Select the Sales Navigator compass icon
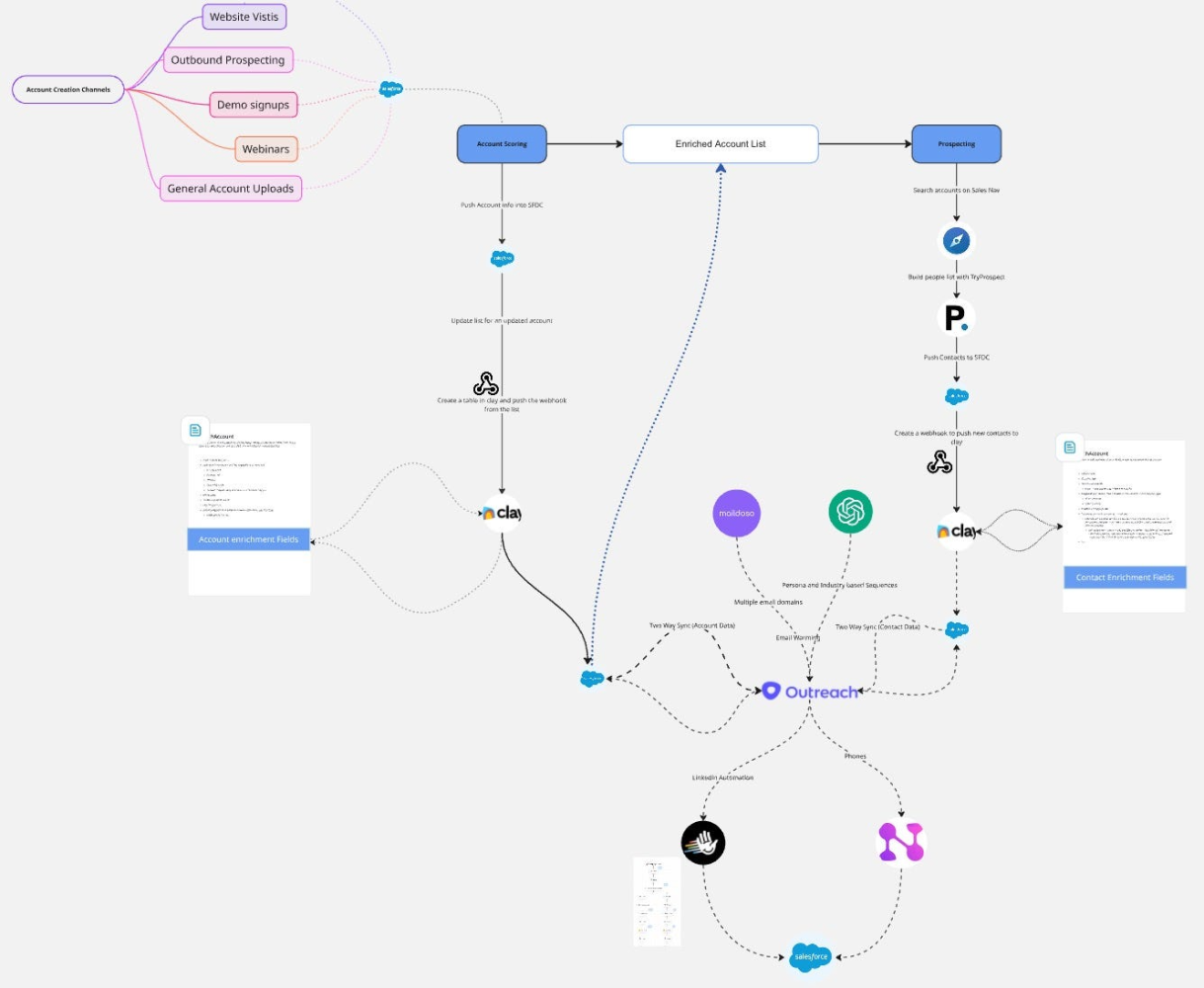 [956, 240]
